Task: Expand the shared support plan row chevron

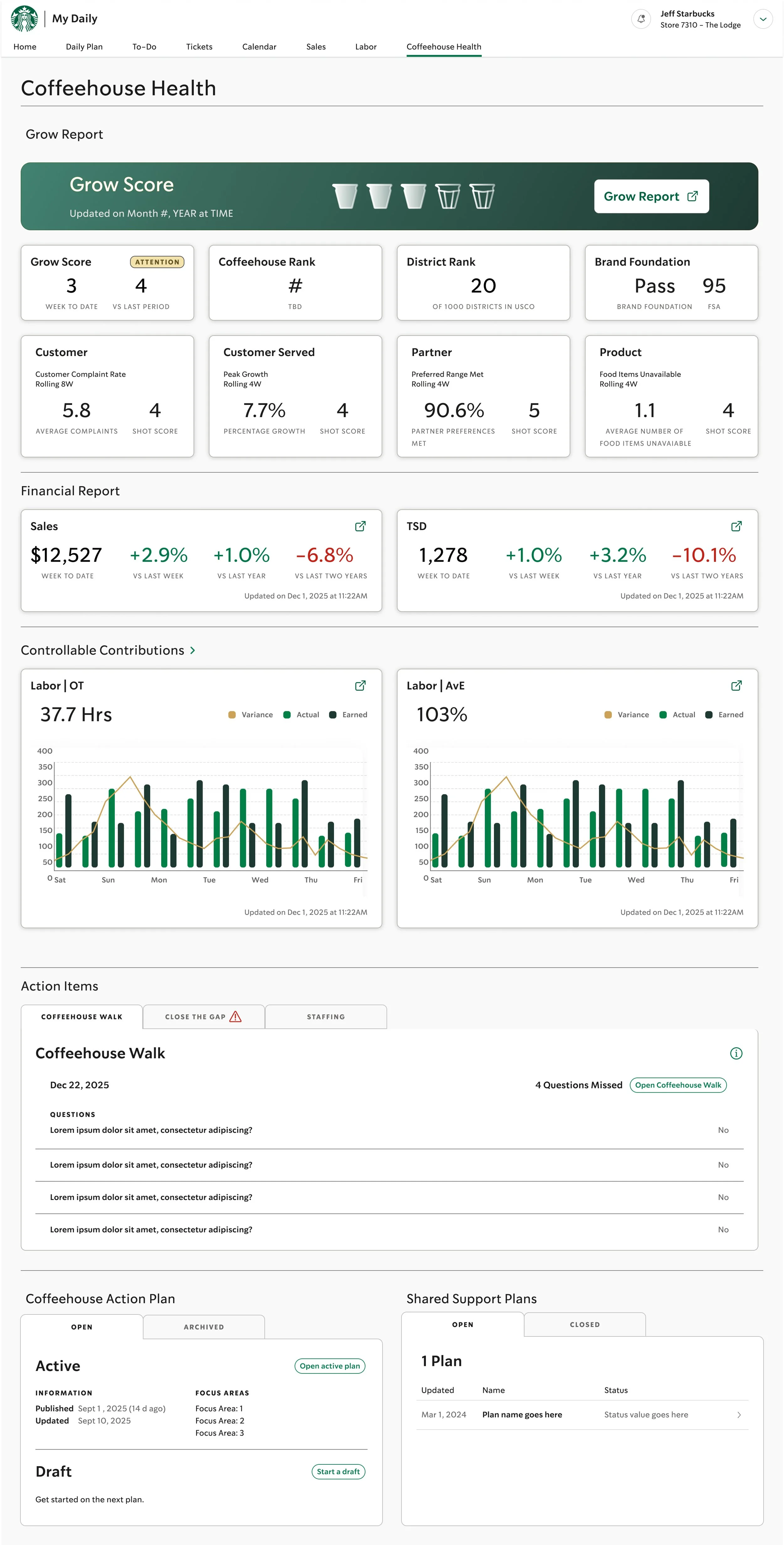Action: (739, 1415)
